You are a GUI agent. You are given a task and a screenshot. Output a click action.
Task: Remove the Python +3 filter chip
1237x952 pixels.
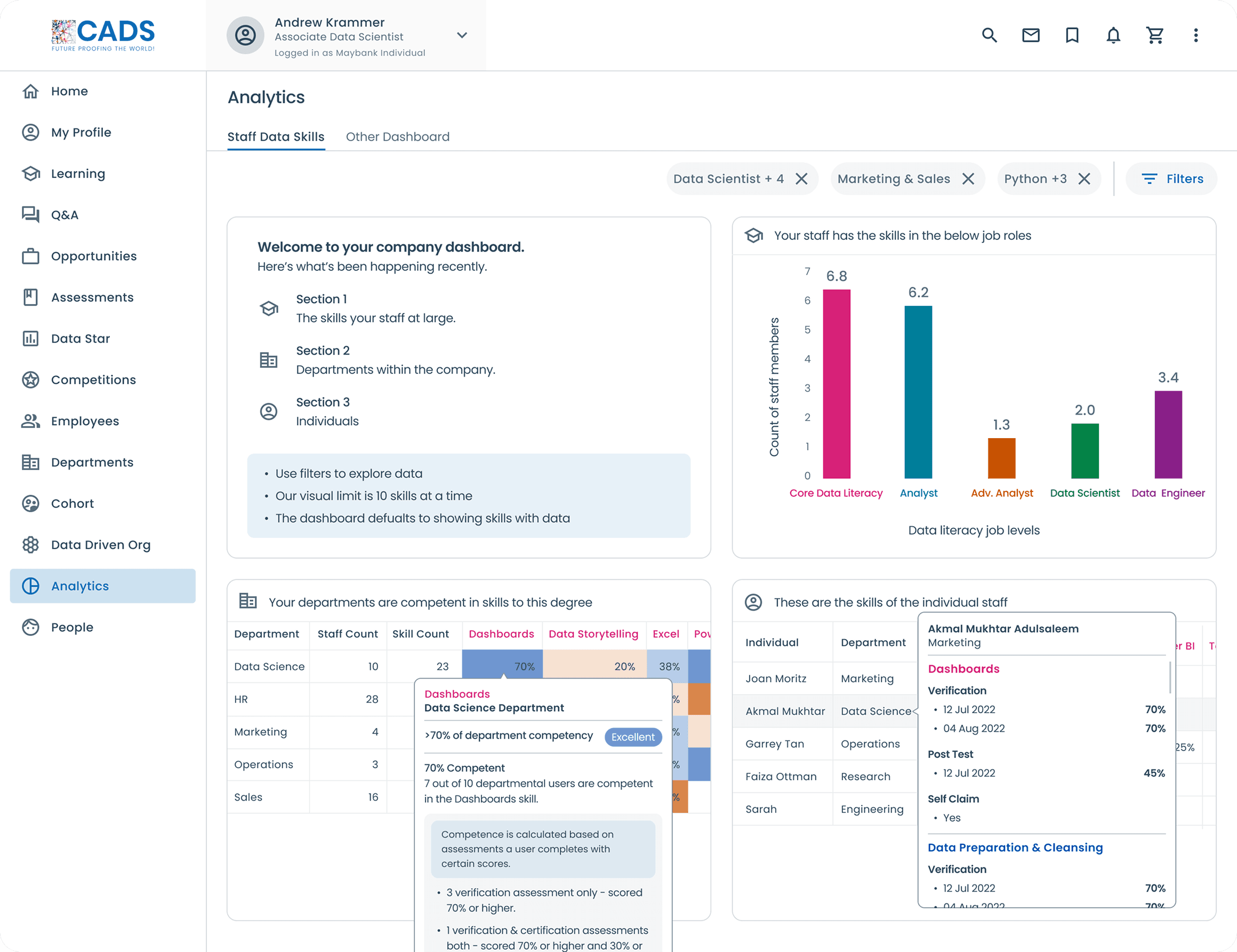click(1084, 179)
